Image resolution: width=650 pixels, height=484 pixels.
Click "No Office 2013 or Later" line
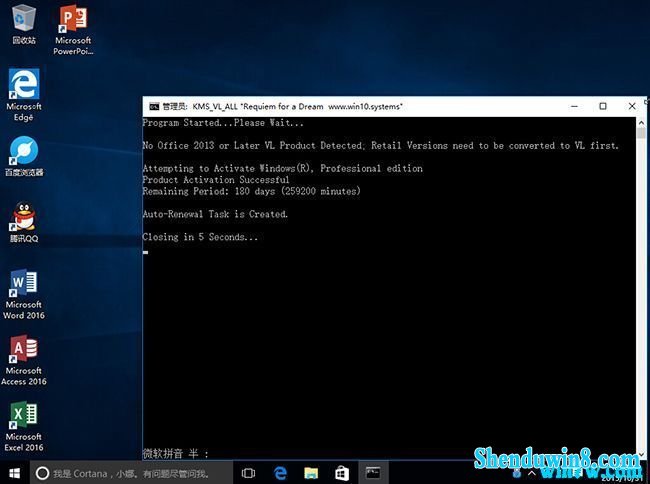(380, 145)
